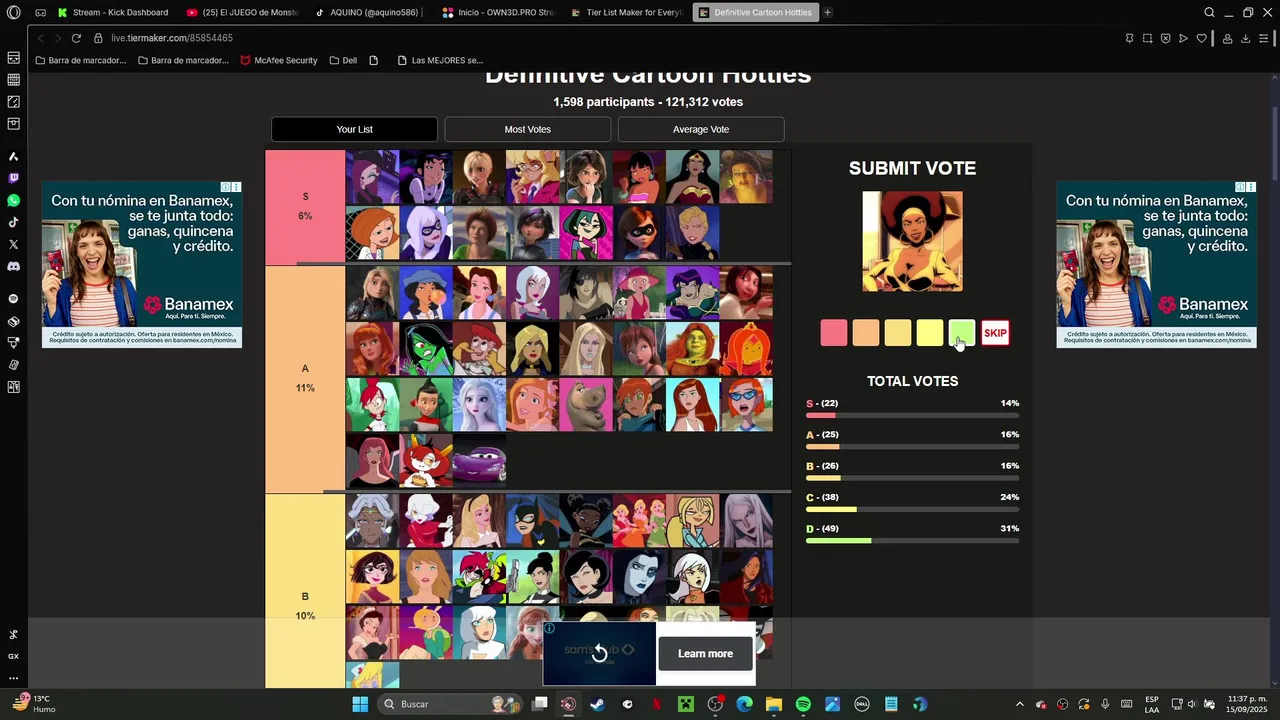Screen dimensions: 1280x720
Task: Open Steam from the taskbar
Action: tap(597, 704)
